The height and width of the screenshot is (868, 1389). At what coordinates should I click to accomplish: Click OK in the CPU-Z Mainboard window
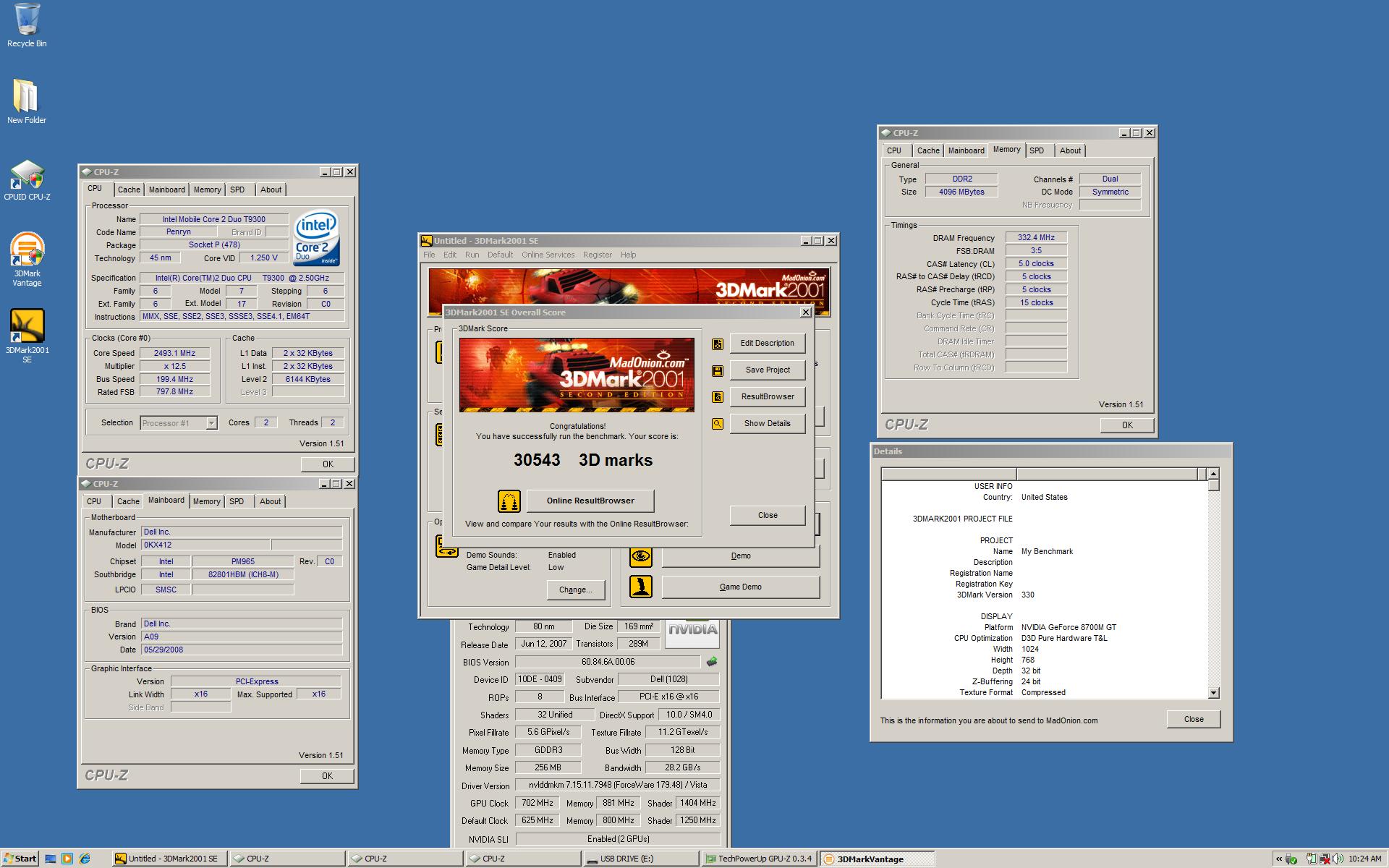coord(327,775)
